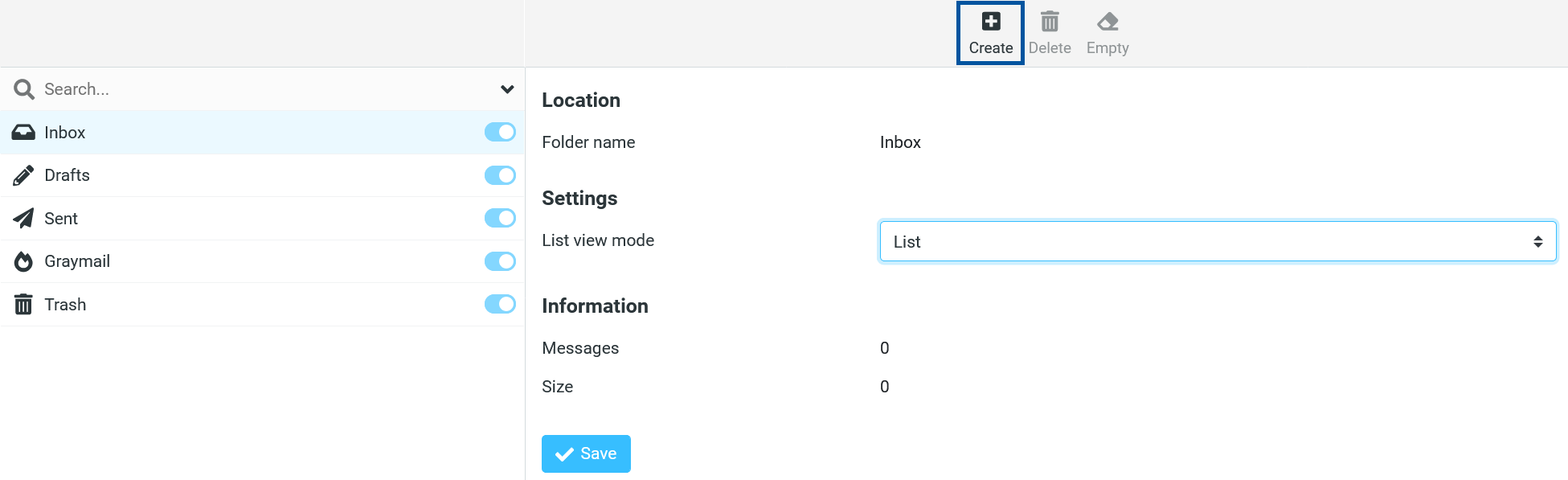The height and width of the screenshot is (480, 1568).
Task: Click the Location section heading
Action: click(581, 101)
